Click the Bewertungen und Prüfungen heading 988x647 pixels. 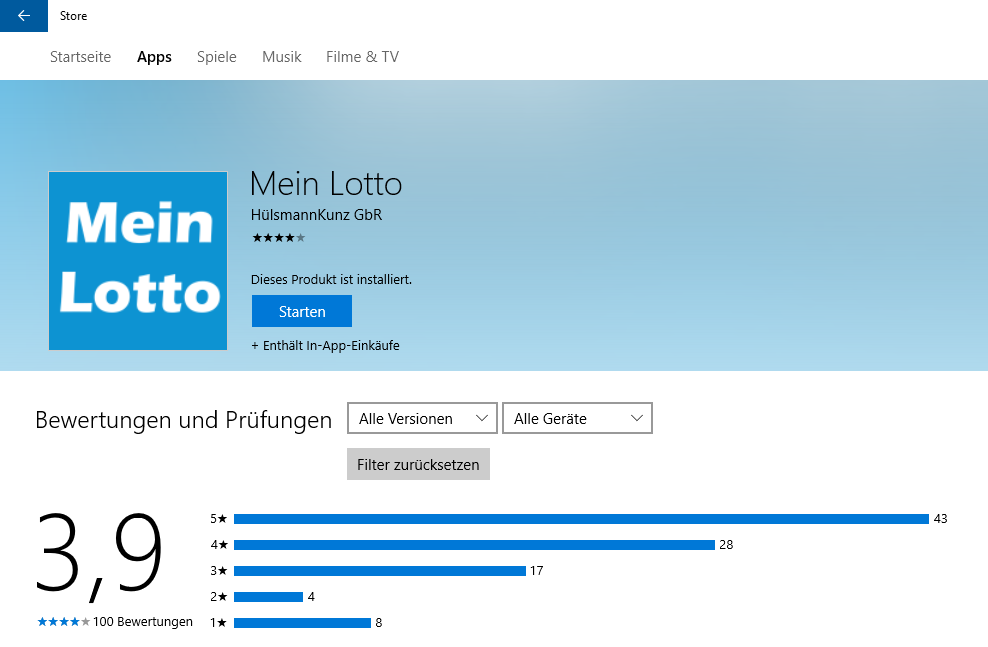[x=183, y=420]
